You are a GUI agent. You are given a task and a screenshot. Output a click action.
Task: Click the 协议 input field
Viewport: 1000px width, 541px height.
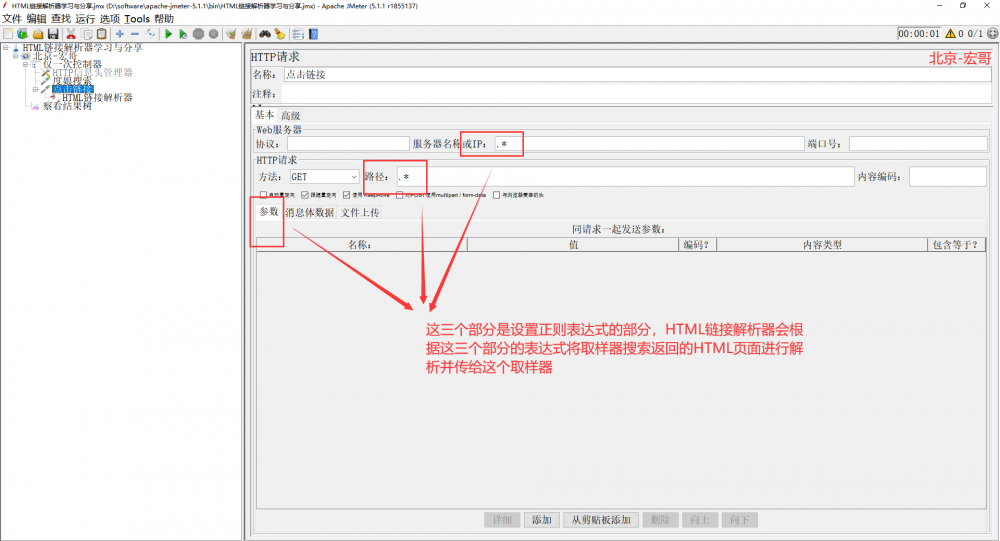(x=348, y=144)
